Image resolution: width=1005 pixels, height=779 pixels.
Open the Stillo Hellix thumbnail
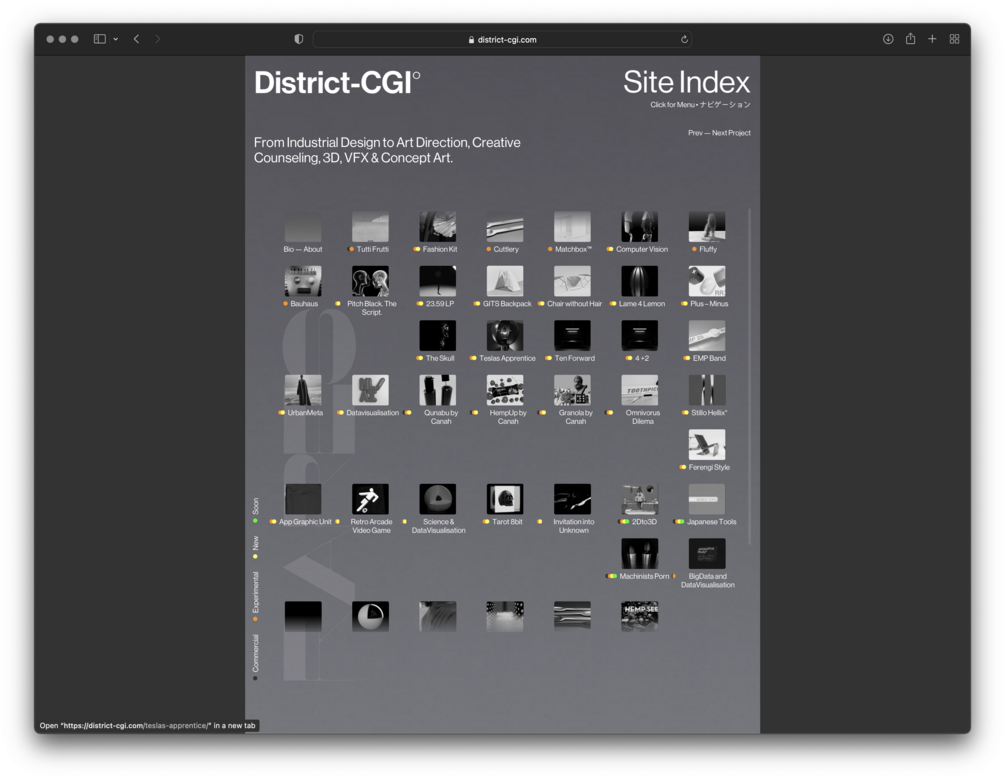tap(707, 390)
